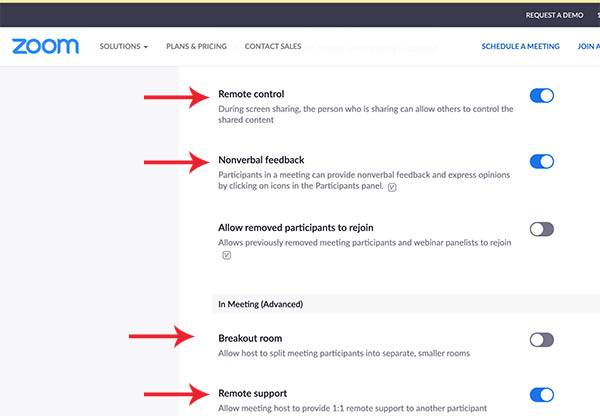Image resolution: width=600 pixels, height=416 pixels.
Task: Enable Allow removed participants to rejoin
Action: click(x=541, y=229)
